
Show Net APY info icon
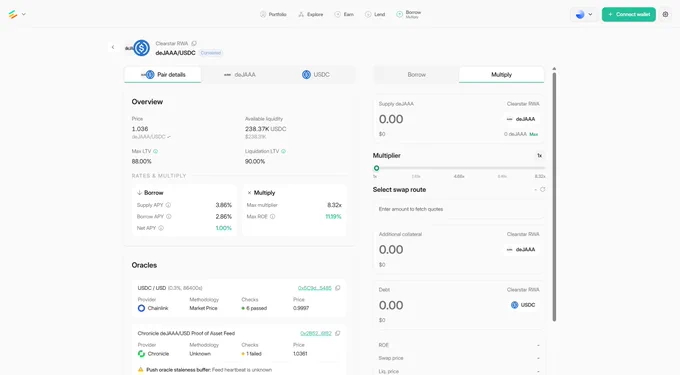(161, 228)
